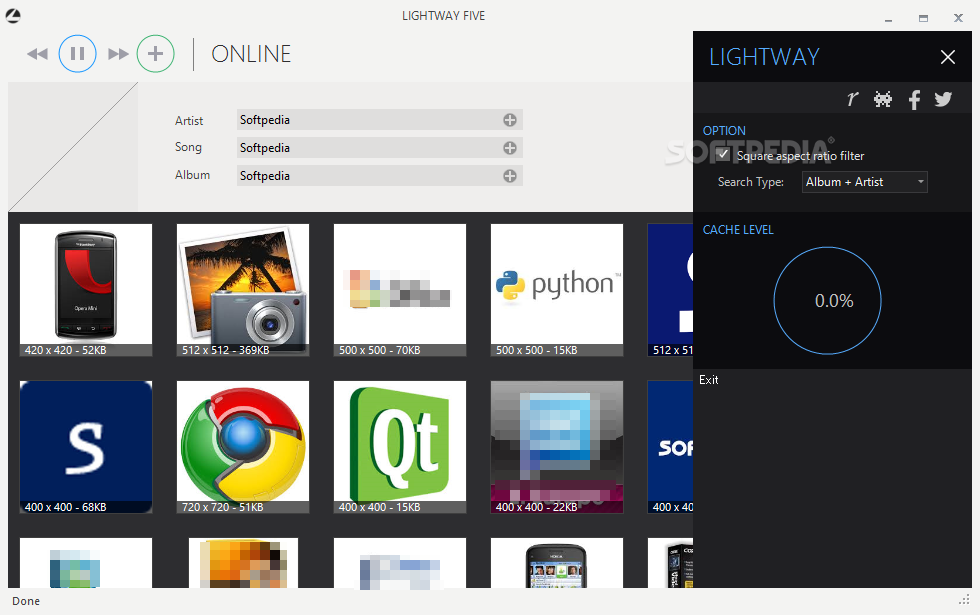The width and height of the screenshot is (980, 615).
Task: Click the cache level 0.0% circle
Action: (x=828, y=301)
